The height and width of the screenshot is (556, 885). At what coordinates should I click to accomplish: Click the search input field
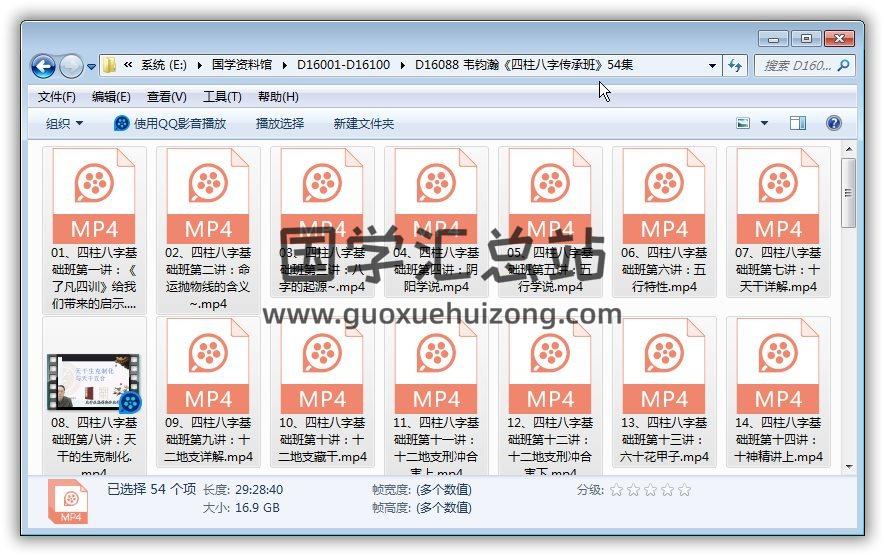(x=795, y=65)
